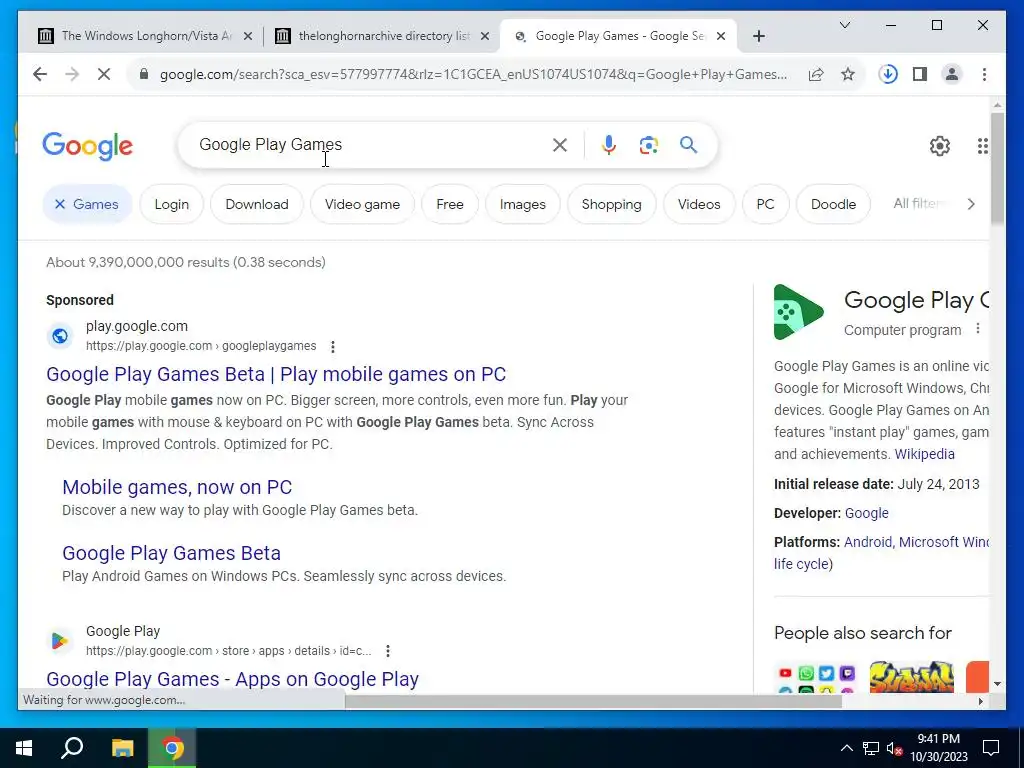Viewport: 1024px width, 768px height.
Task: Open the Developer Google link
Action: click(x=867, y=513)
